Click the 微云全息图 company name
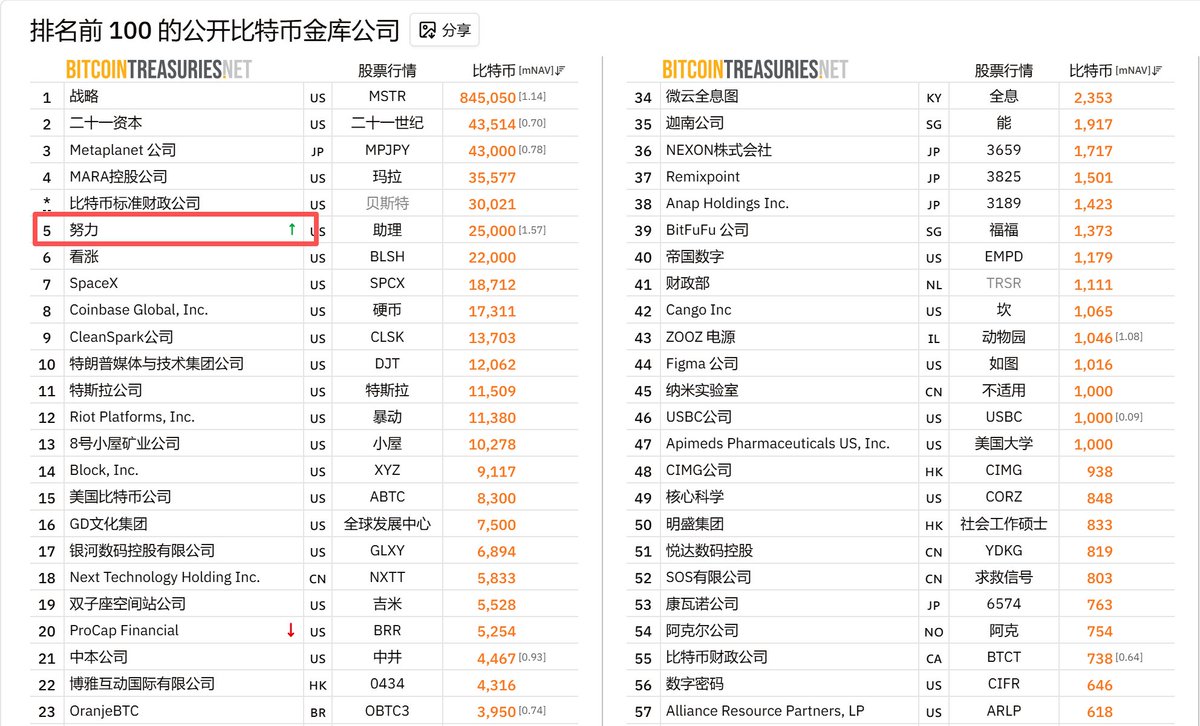 (x=702, y=97)
